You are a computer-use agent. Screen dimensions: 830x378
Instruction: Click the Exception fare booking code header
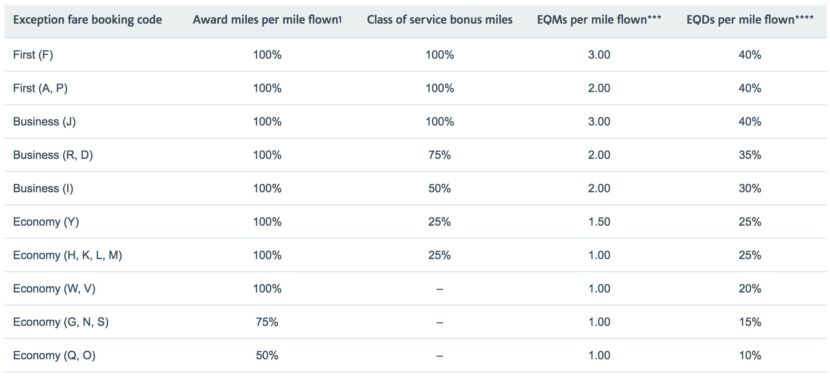(x=88, y=20)
